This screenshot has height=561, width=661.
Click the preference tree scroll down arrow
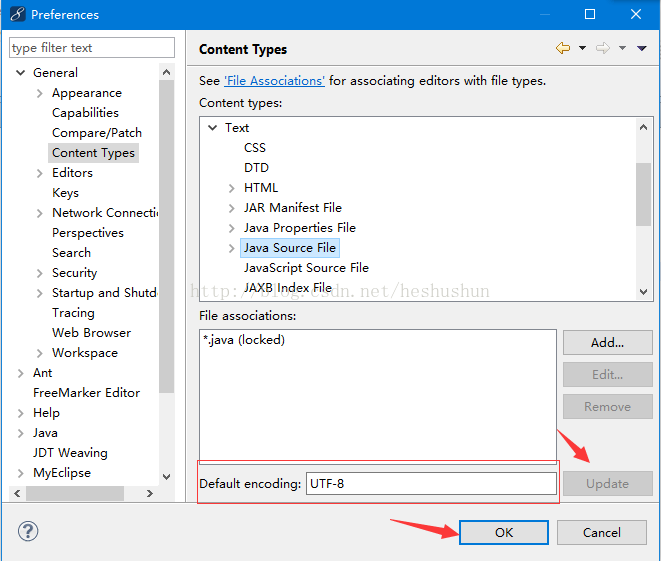(x=167, y=477)
